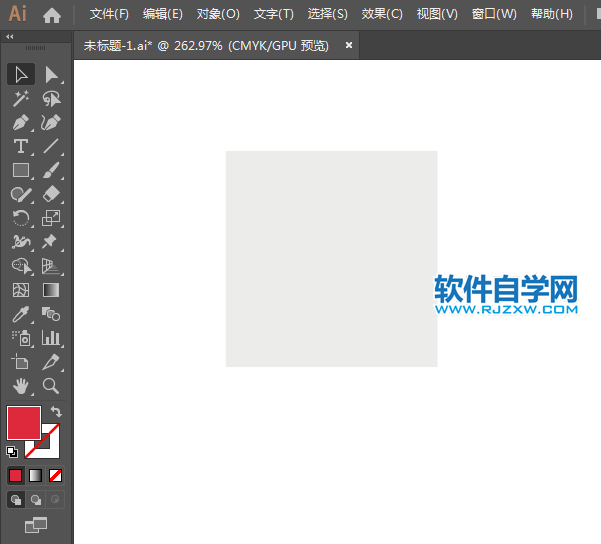Choose the Artboard tool
Screen dimensions: 601x544
[21, 362]
